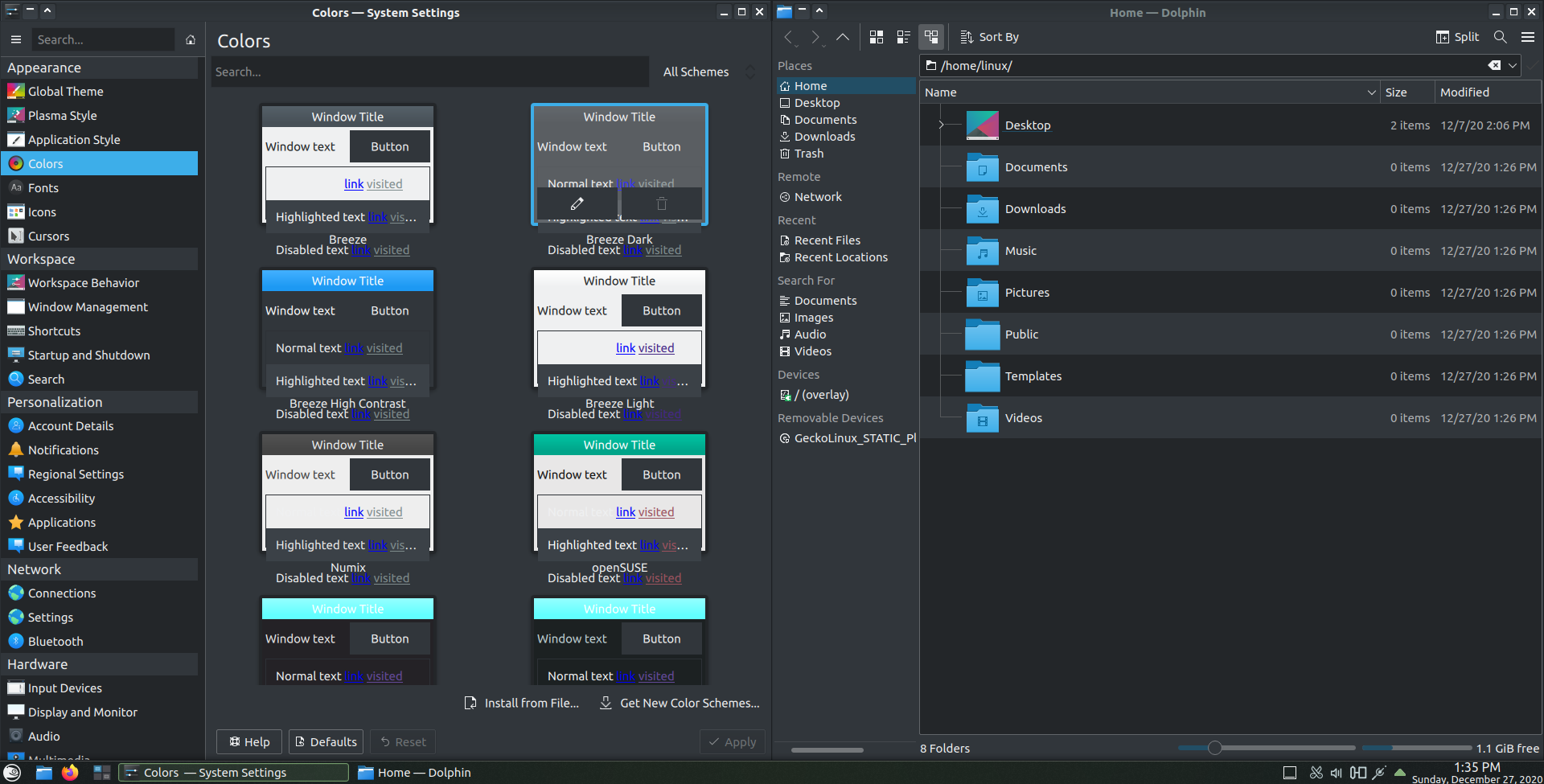Expand hidden system tray icons arrow
Image resolution: width=1544 pixels, height=784 pixels.
click(1400, 773)
